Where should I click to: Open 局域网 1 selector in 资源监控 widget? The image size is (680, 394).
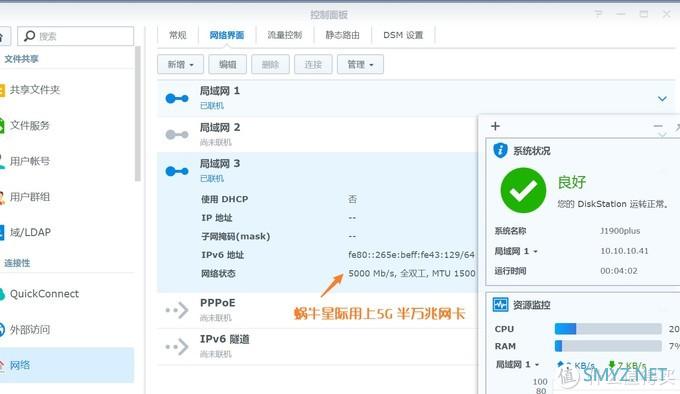517,365
